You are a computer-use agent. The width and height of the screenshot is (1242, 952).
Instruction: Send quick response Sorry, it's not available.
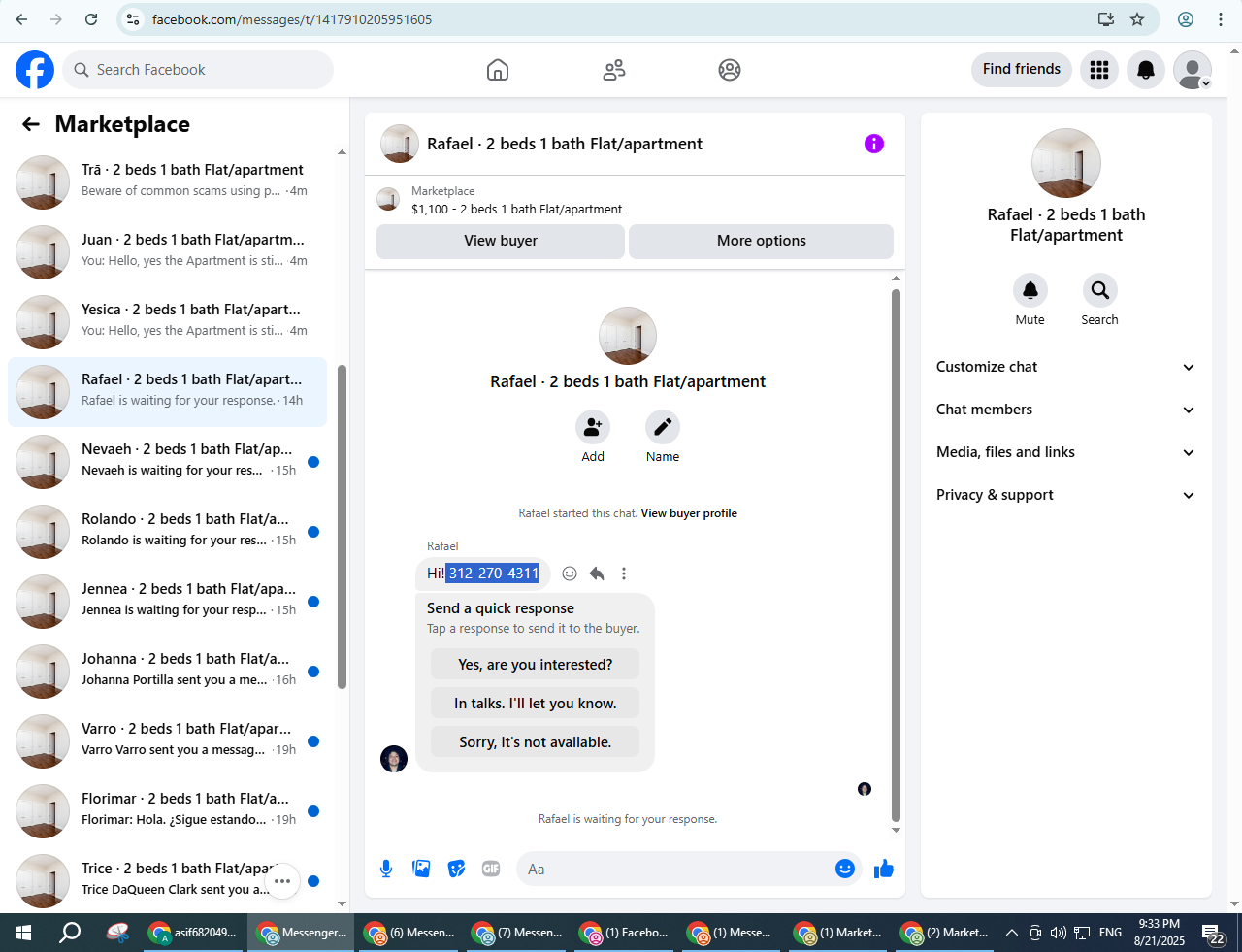click(535, 742)
